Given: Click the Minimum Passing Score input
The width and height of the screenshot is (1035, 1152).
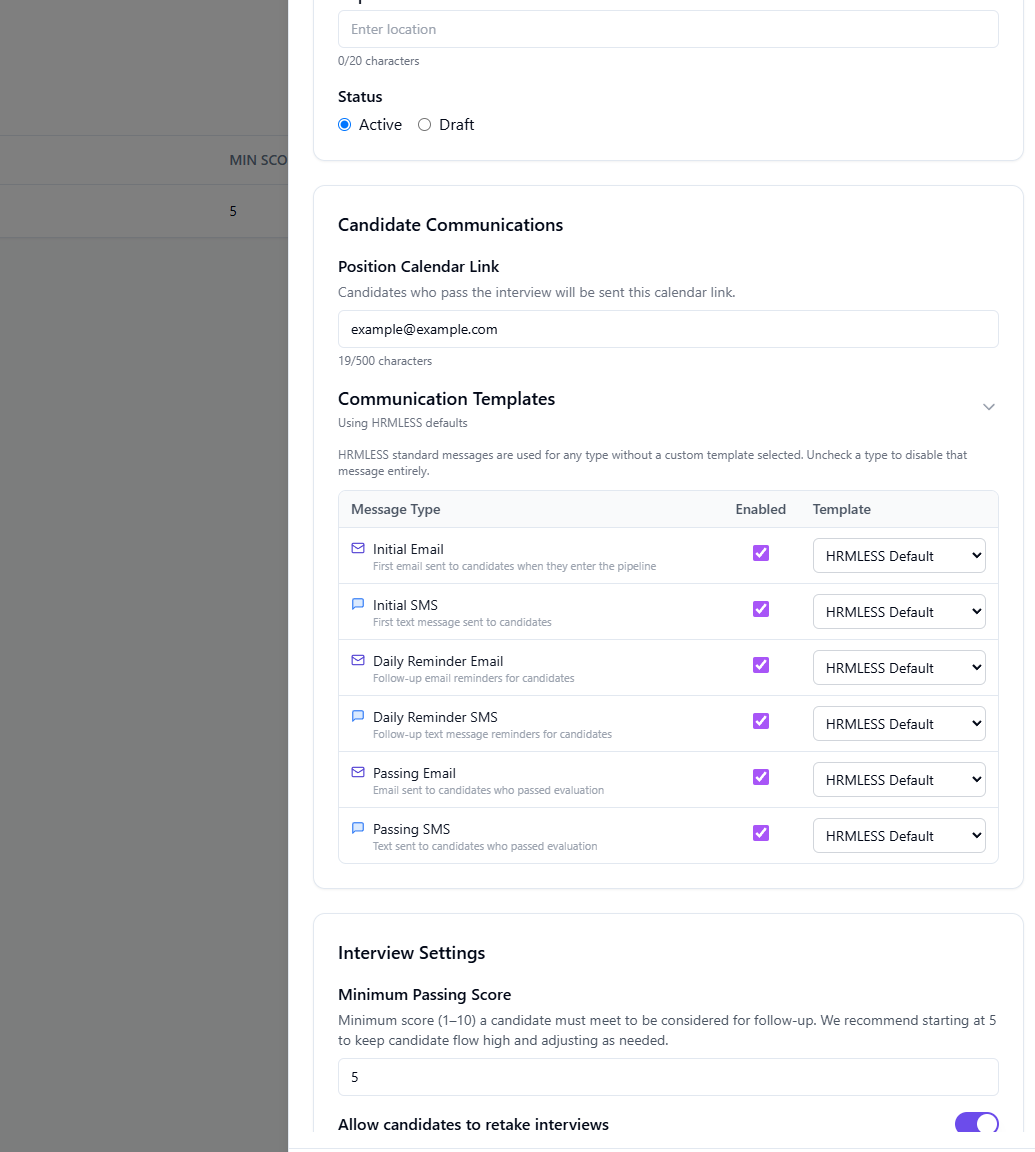Looking at the screenshot, I should pyautogui.click(x=668, y=1077).
